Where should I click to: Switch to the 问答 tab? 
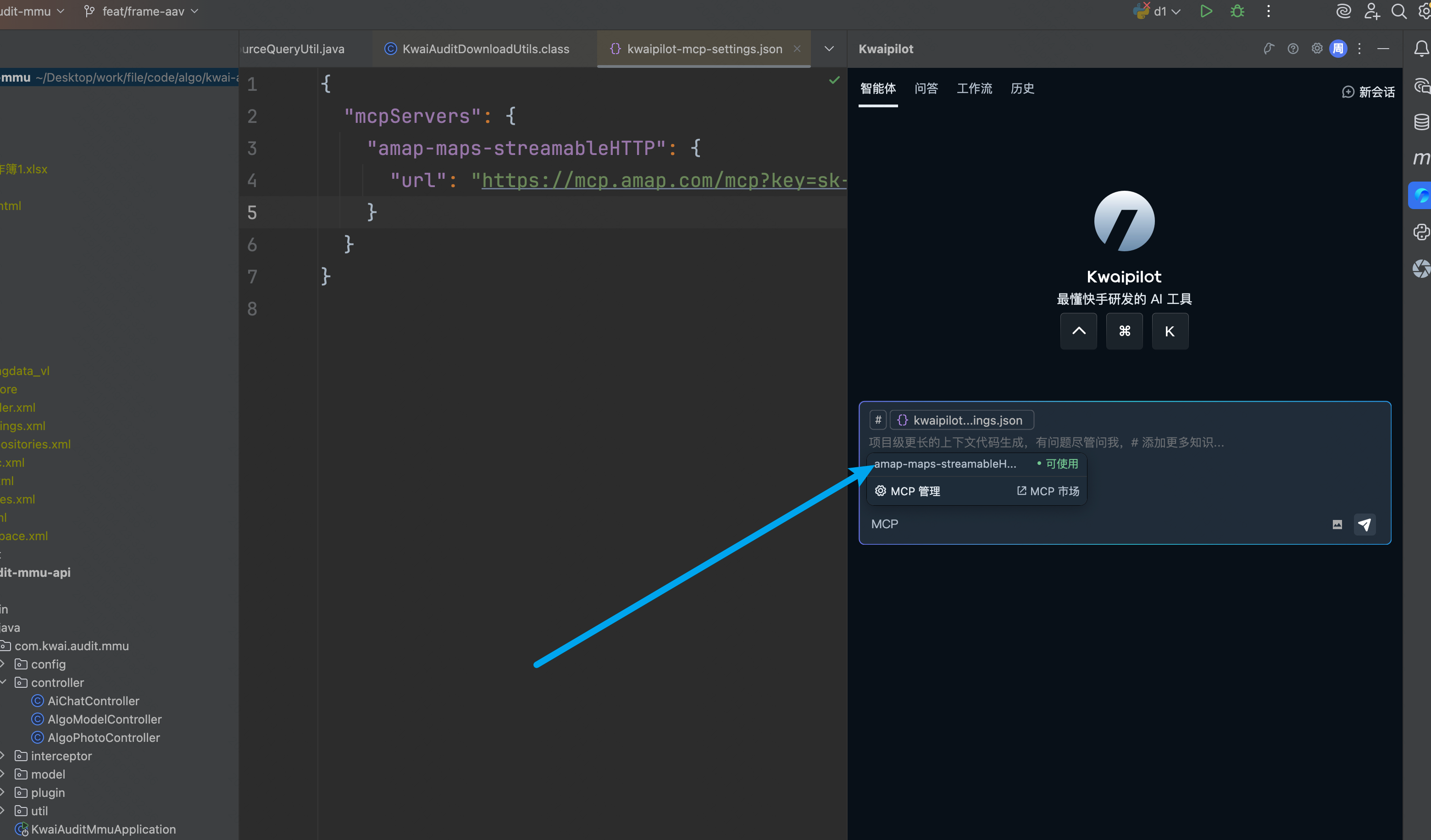pyautogui.click(x=926, y=88)
